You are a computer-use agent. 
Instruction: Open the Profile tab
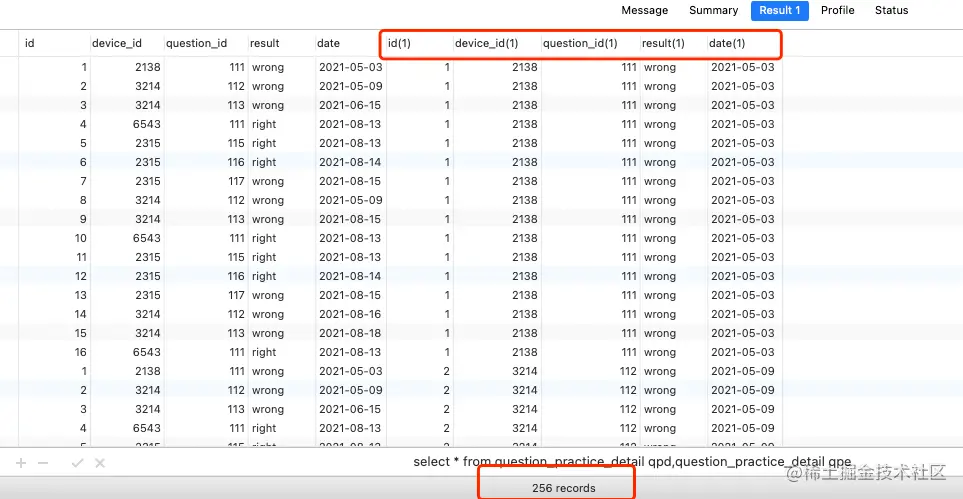coord(838,10)
